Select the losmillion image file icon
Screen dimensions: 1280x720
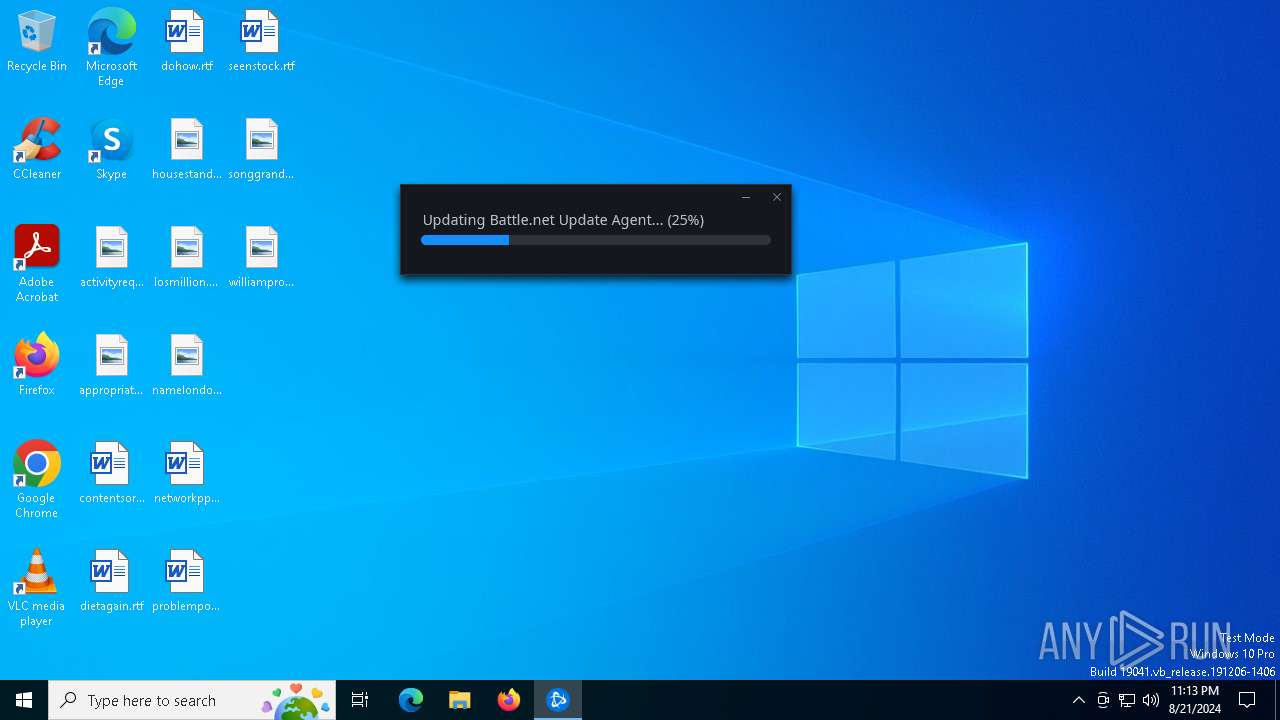pos(186,258)
